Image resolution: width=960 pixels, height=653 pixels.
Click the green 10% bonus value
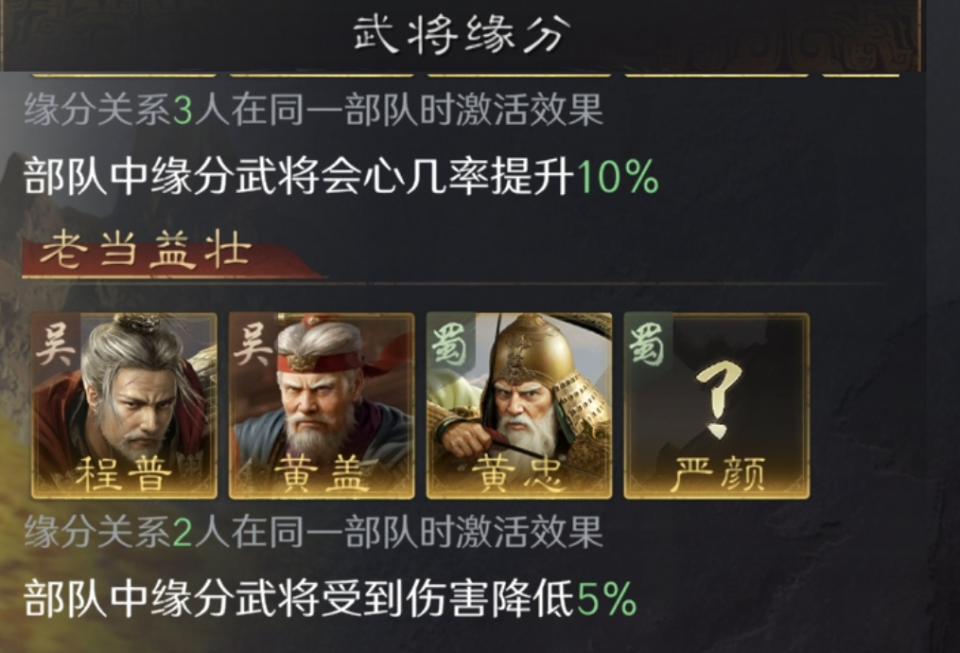pos(618,177)
